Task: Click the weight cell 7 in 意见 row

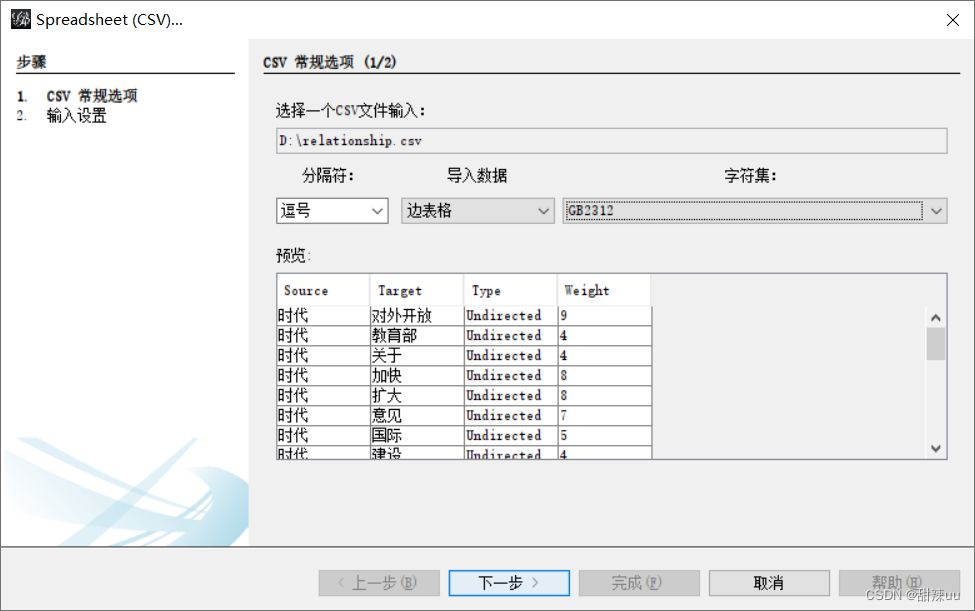Action: click(604, 415)
